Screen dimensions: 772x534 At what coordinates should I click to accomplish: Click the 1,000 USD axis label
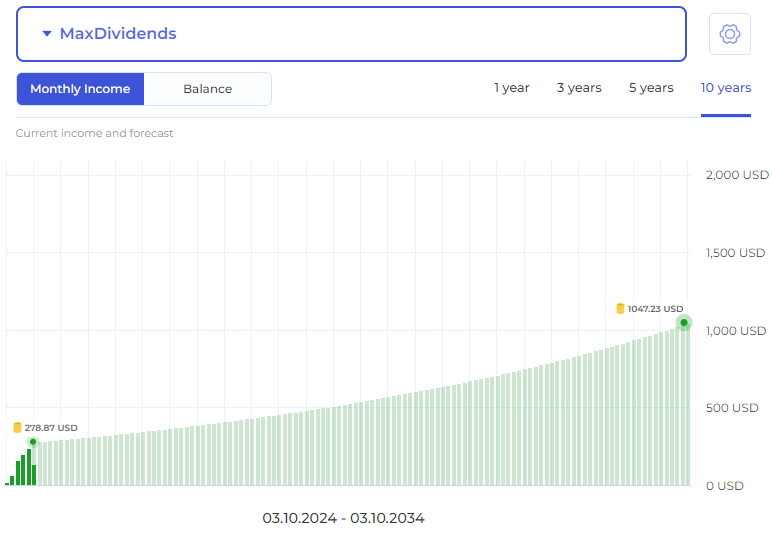point(736,330)
